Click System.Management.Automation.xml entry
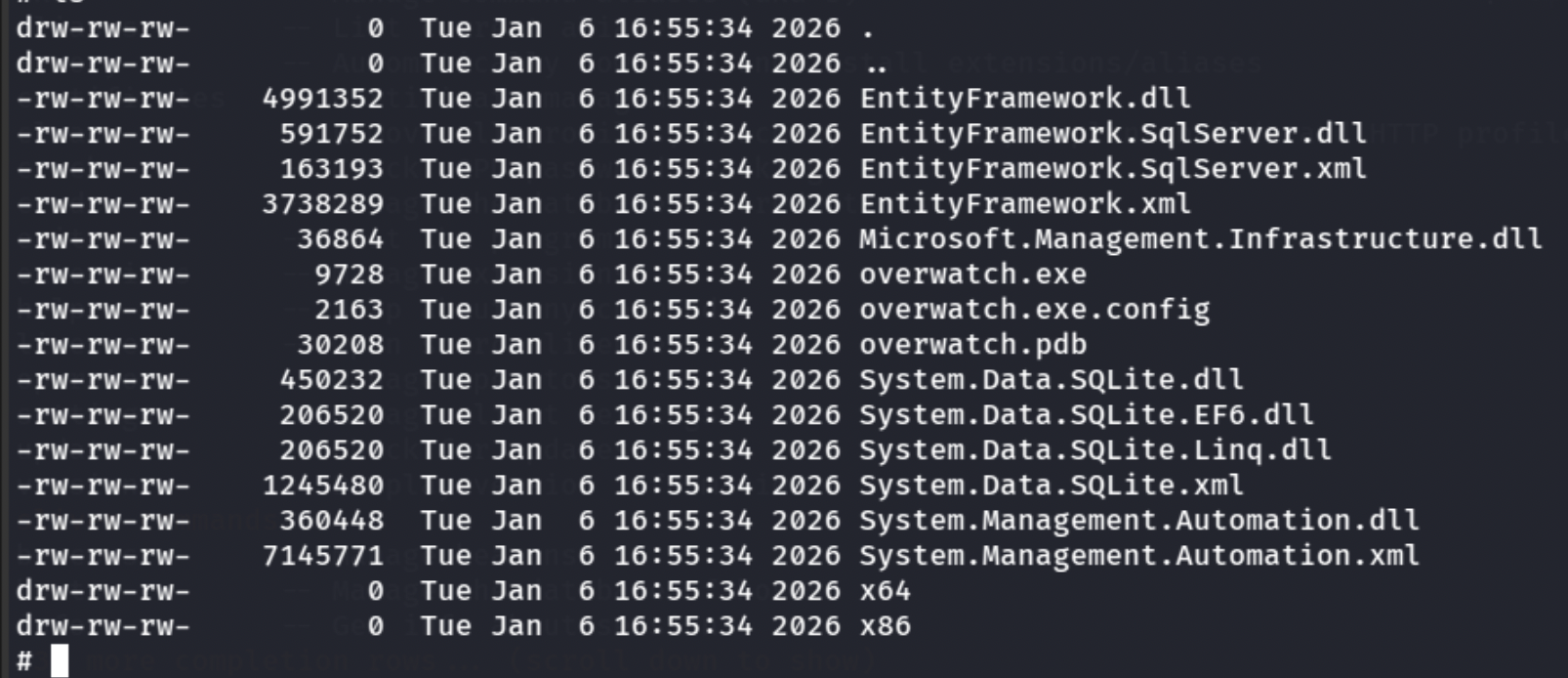Image resolution: width=1568 pixels, height=678 pixels. pos(1139,556)
